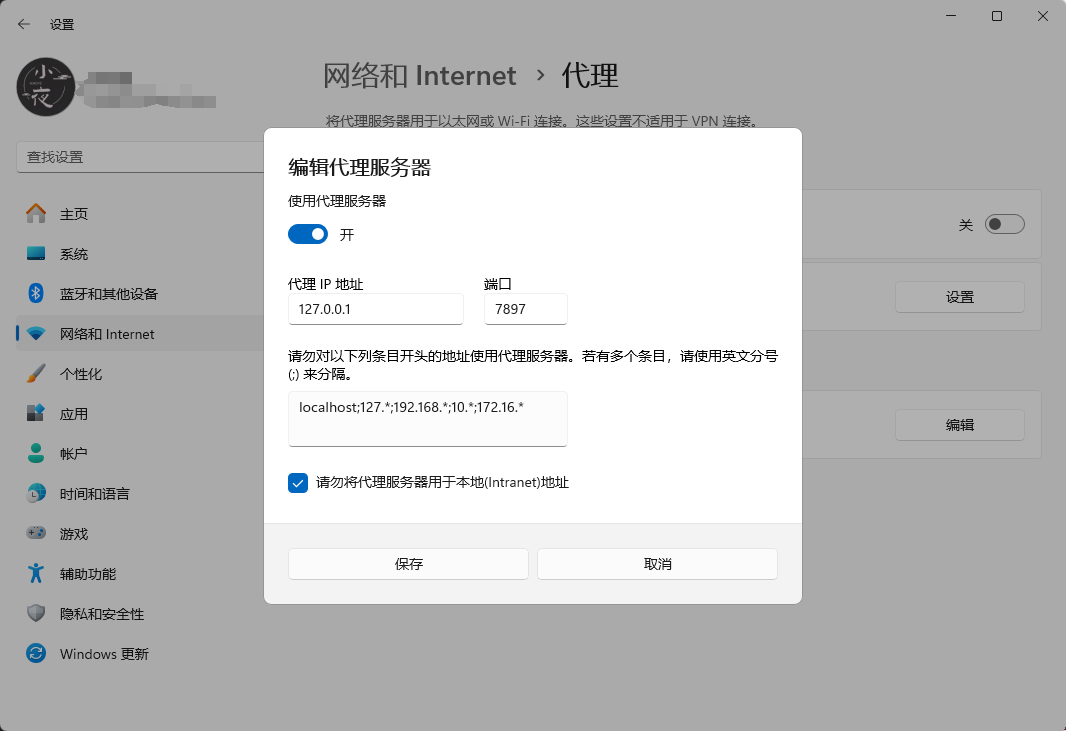1066x731 pixels.
Task: Click the Bluetooth icon in sidebar
Action: click(x=36, y=294)
